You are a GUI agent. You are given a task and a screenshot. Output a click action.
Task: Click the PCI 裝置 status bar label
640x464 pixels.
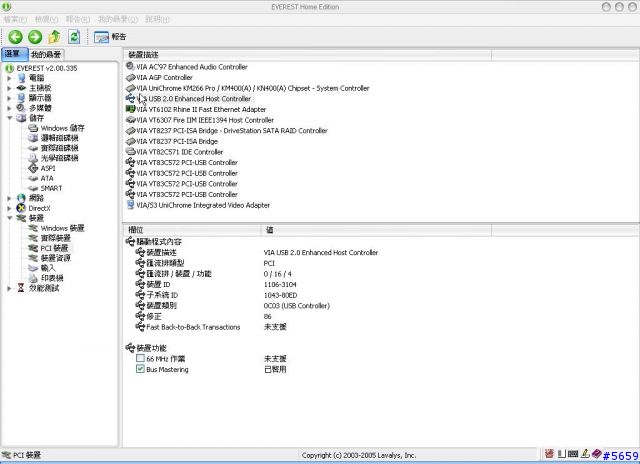(27, 455)
